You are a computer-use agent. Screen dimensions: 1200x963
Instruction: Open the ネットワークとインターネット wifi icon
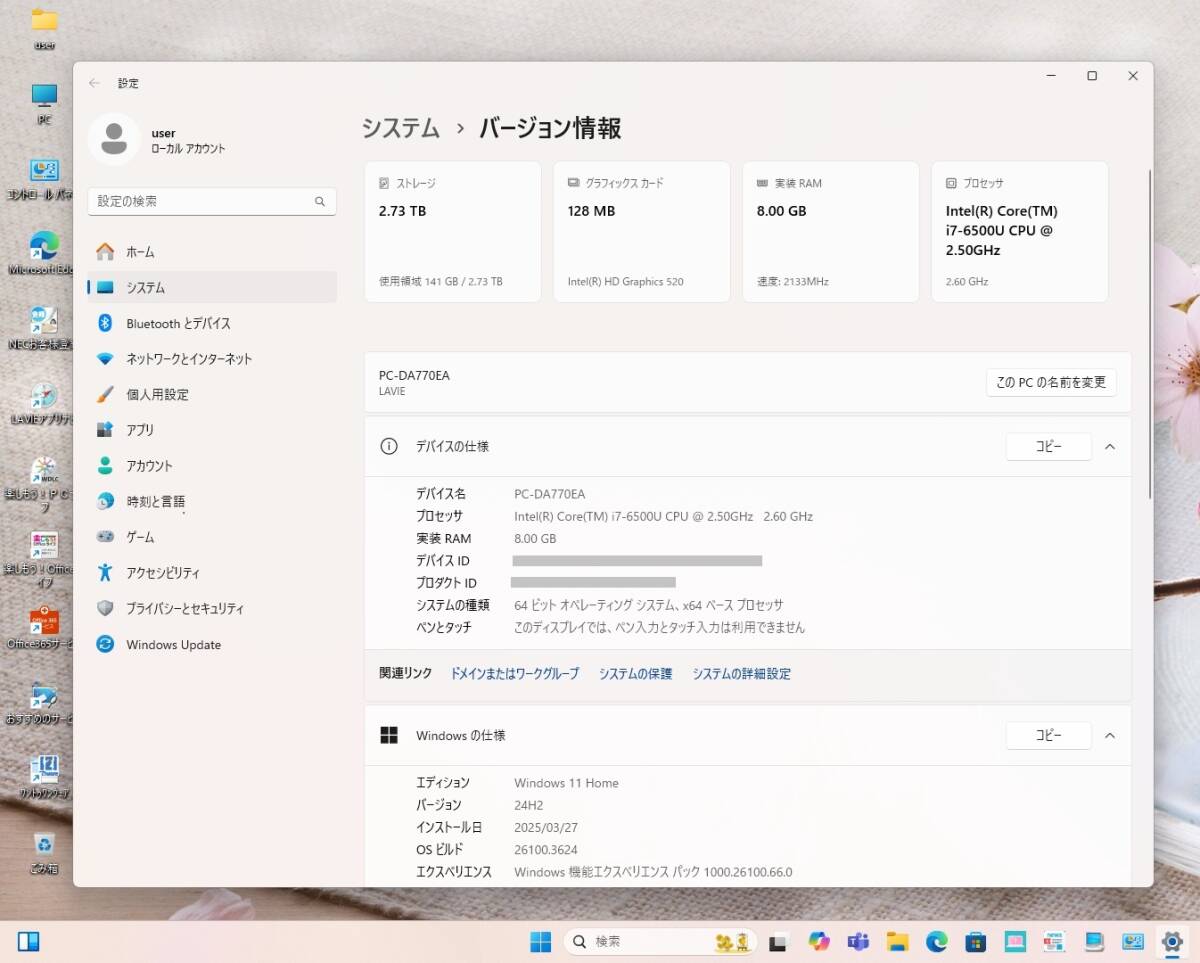105,359
